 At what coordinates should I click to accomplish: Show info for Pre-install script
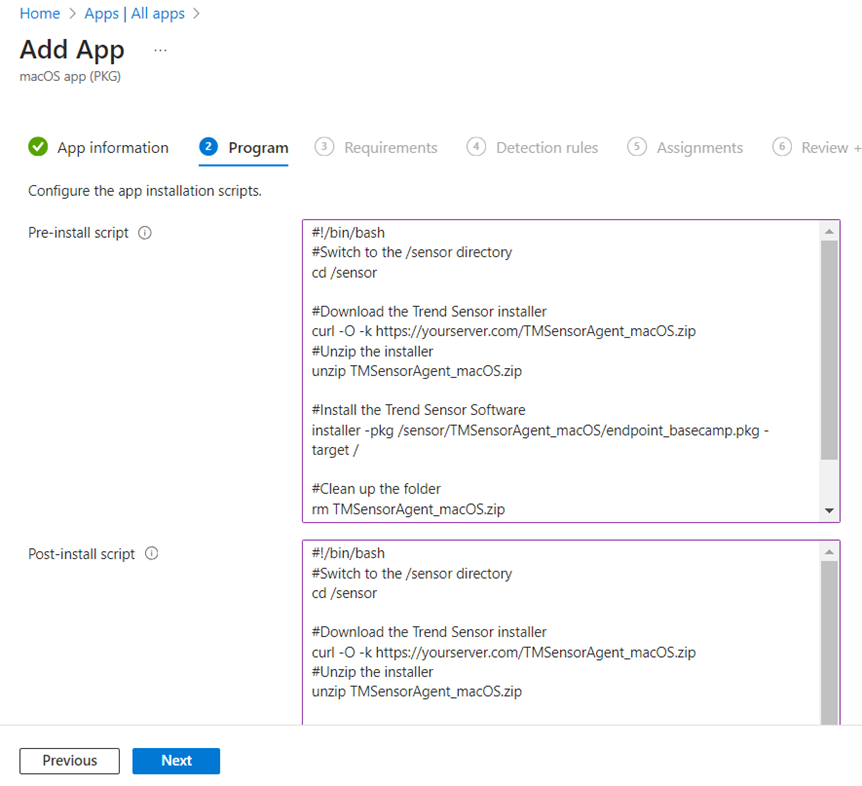tap(145, 233)
